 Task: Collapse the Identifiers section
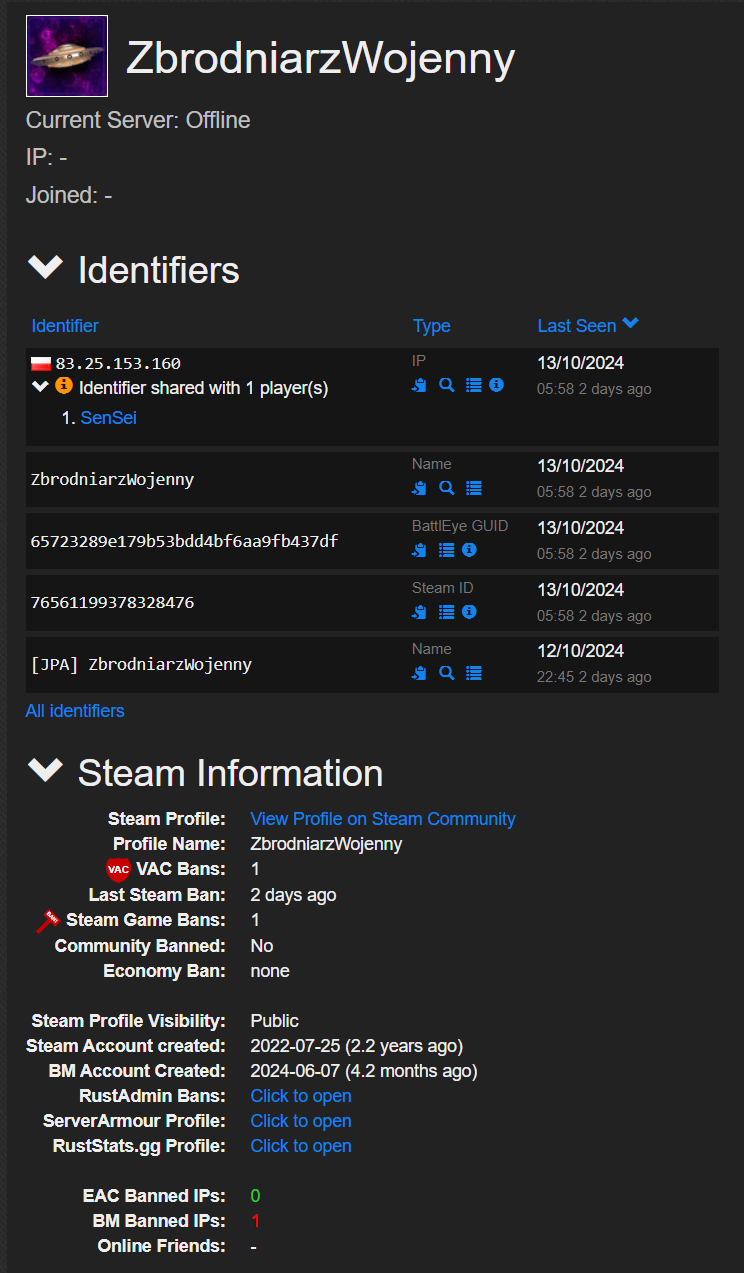45,268
